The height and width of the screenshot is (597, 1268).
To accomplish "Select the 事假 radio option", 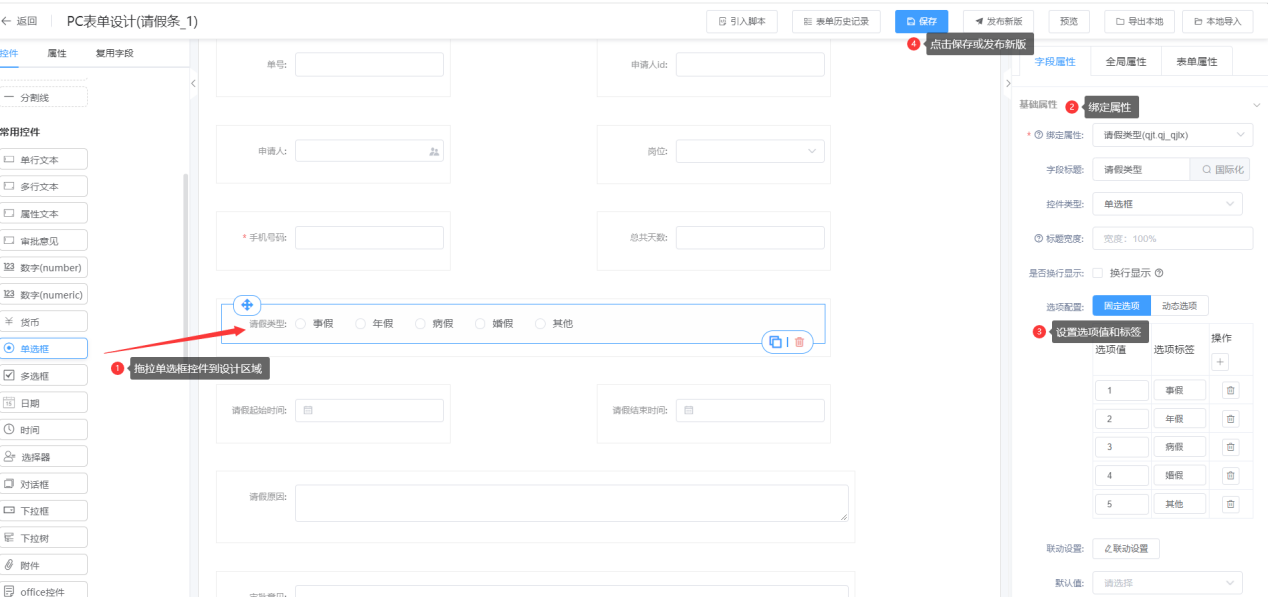I will pos(300,324).
